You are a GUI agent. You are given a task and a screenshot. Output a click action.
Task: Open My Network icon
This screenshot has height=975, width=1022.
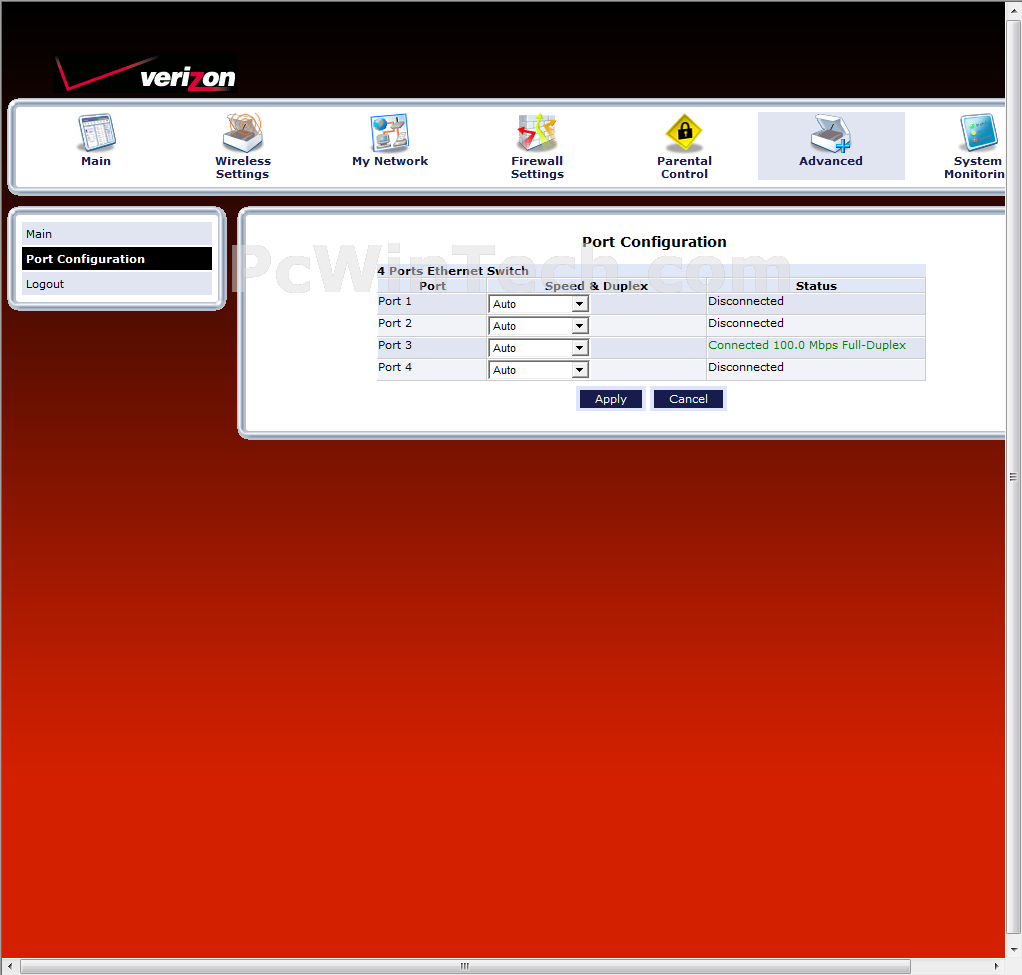[x=390, y=133]
